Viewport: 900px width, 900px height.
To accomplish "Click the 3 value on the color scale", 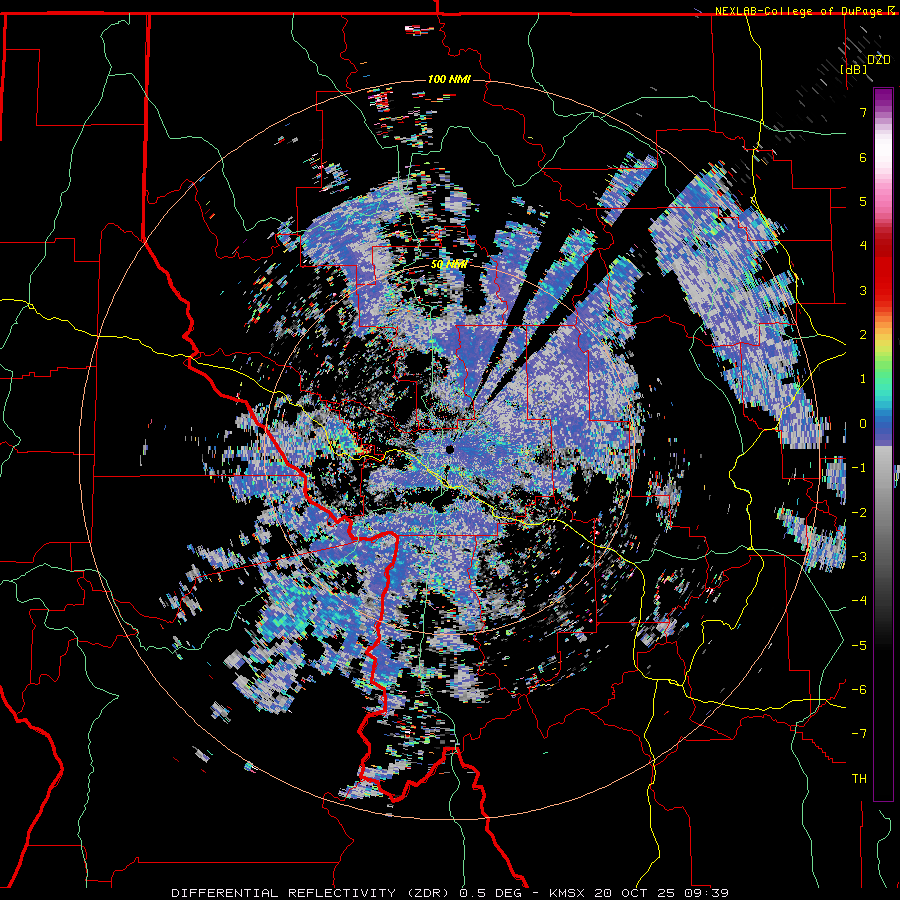I will coord(863,290).
